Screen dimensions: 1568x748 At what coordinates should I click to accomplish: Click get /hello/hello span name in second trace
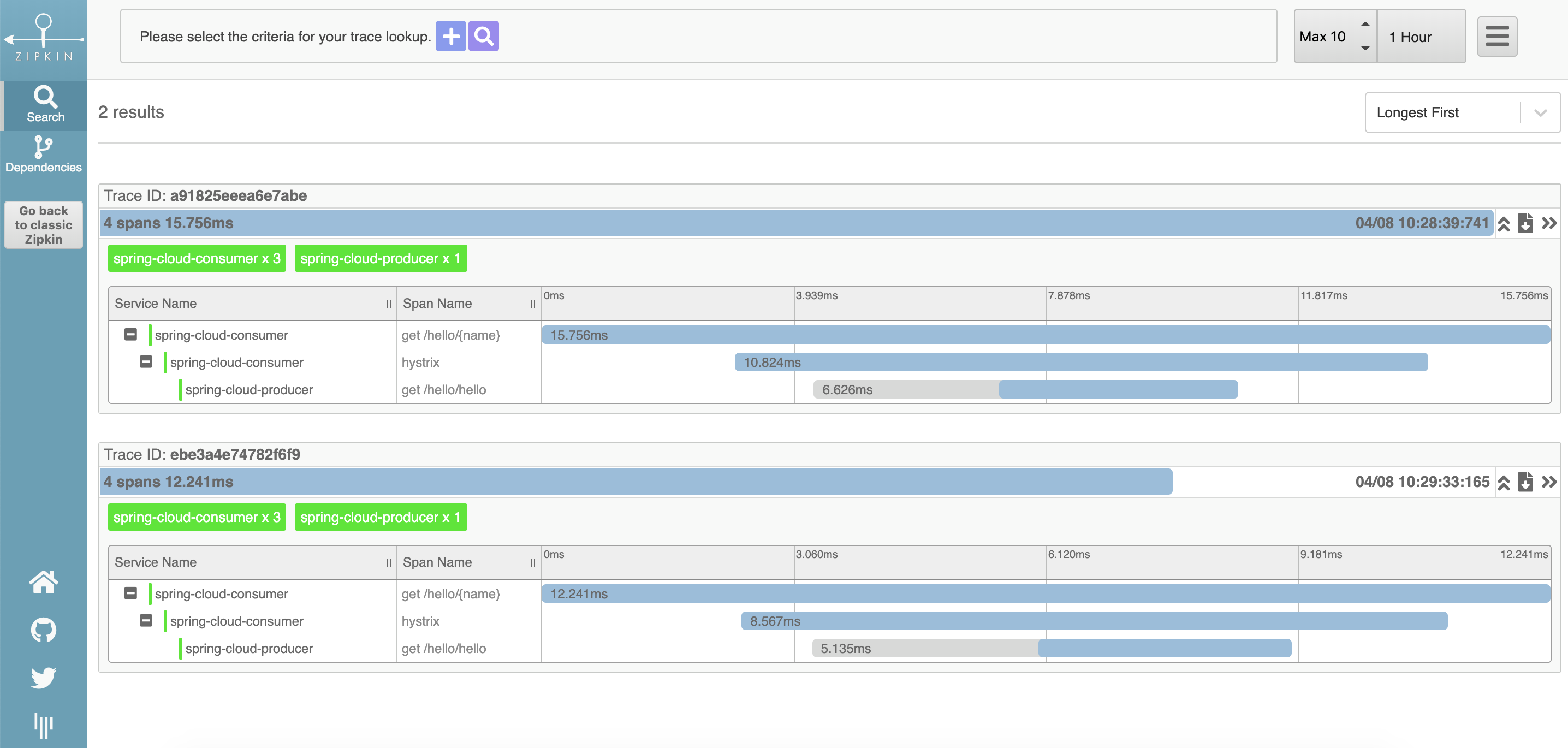click(444, 648)
